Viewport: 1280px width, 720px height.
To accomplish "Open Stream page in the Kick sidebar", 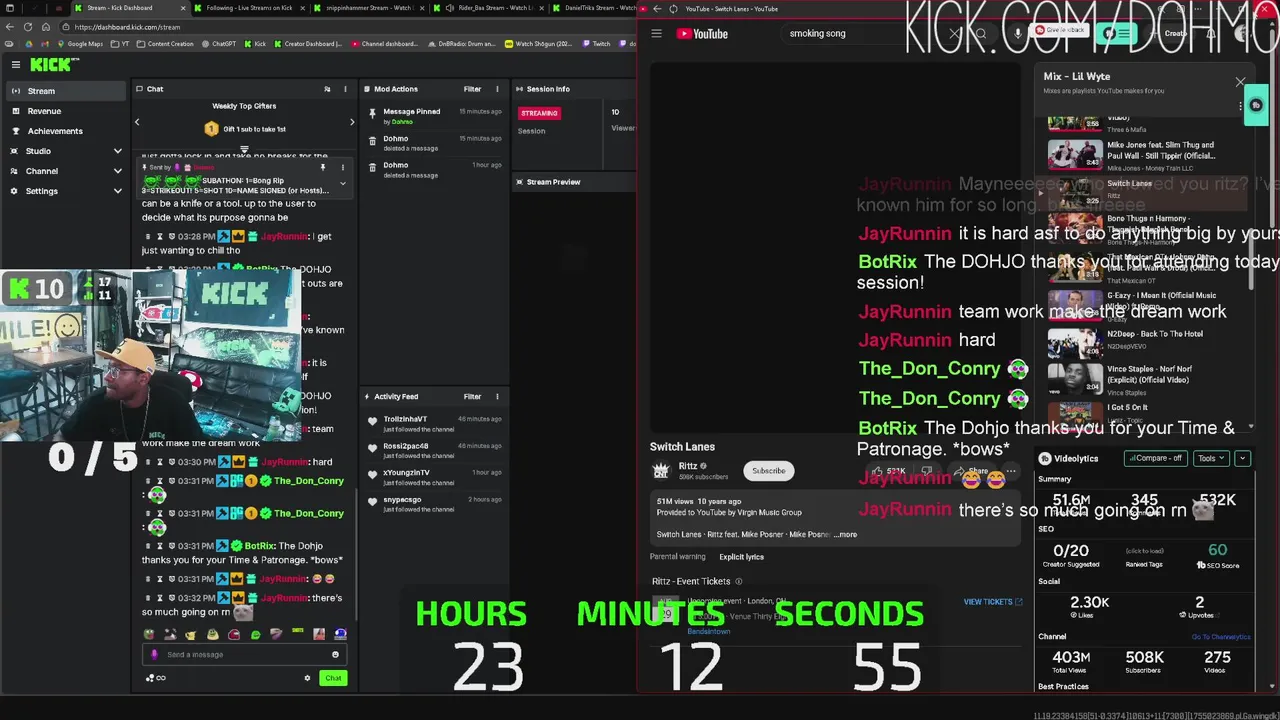I will tap(65, 91).
